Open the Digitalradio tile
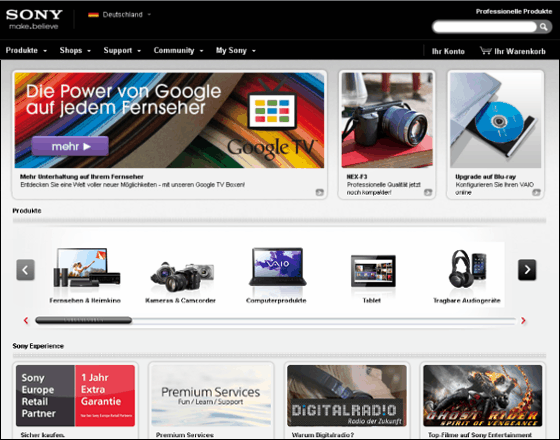This screenshot has width=560, height=440. coord(347,395)
